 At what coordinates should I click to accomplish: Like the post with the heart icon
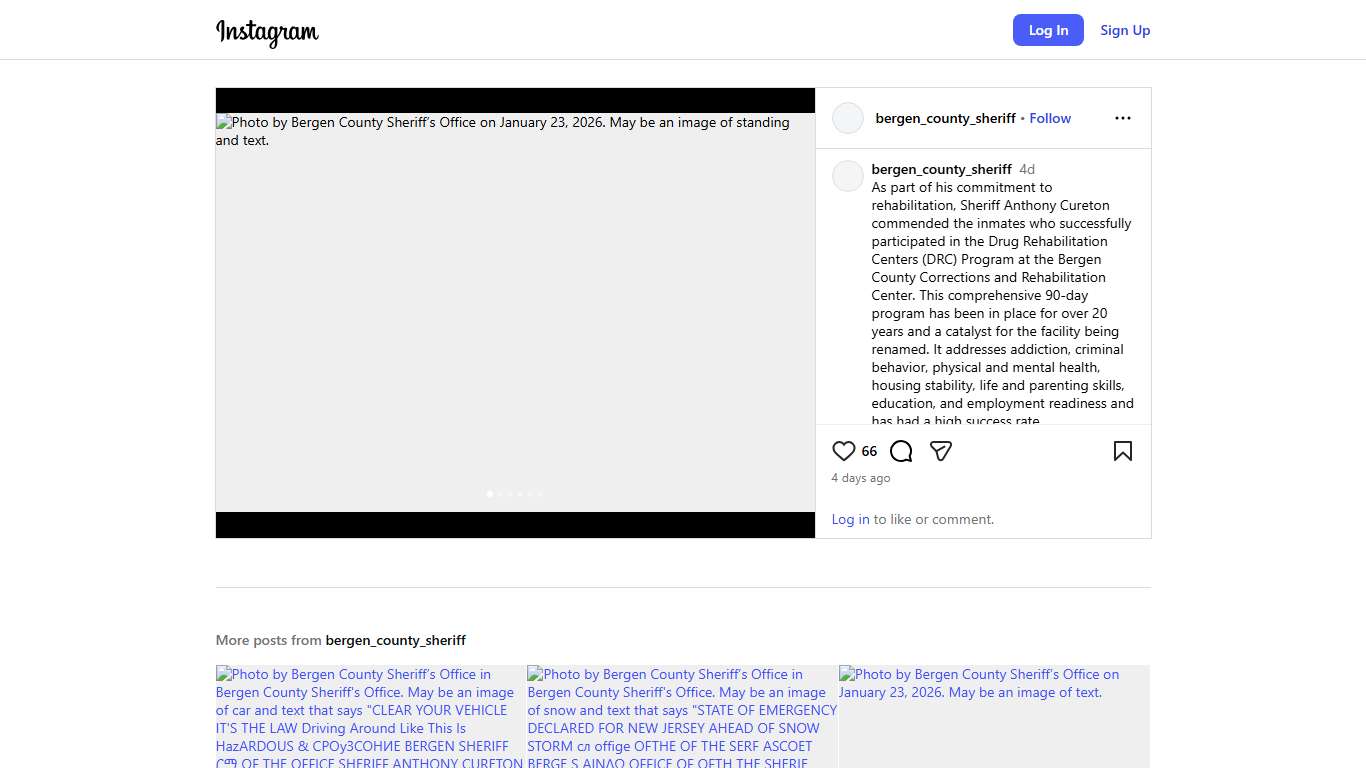844,451
